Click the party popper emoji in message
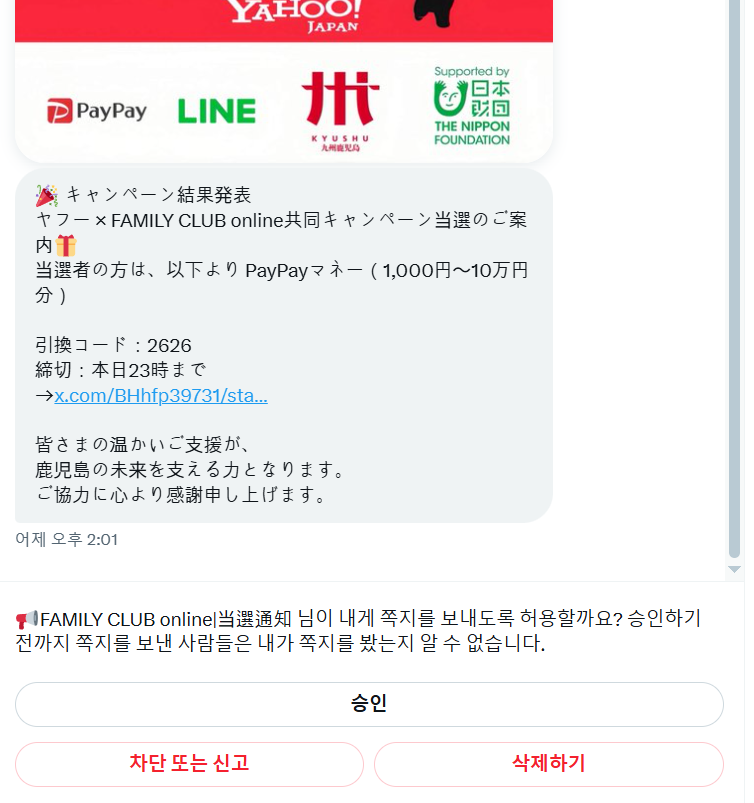Screen dimensions: 754x803 pos(47,196)
